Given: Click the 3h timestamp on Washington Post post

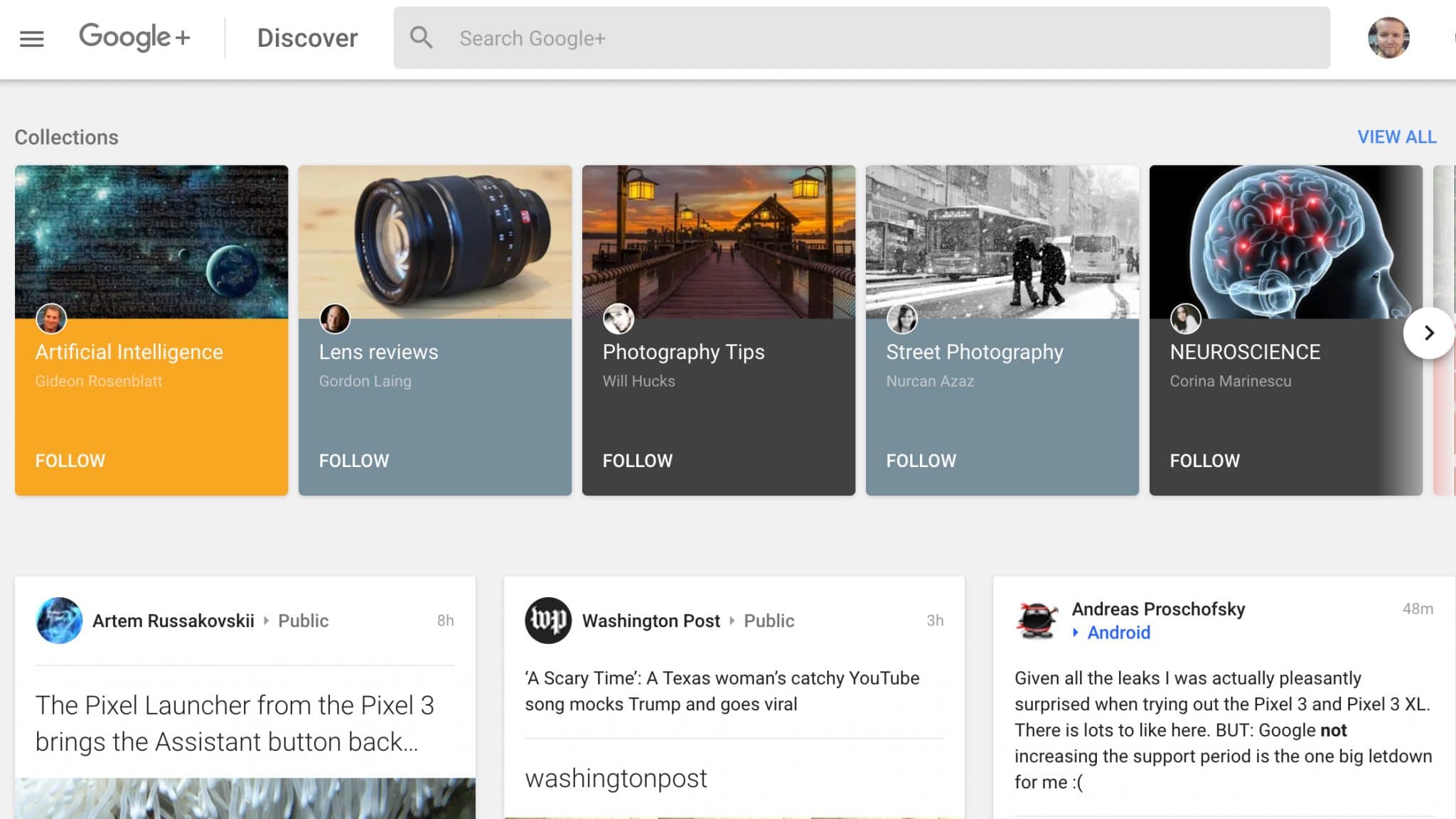Looking at the screenshot, I should (935, 621).
